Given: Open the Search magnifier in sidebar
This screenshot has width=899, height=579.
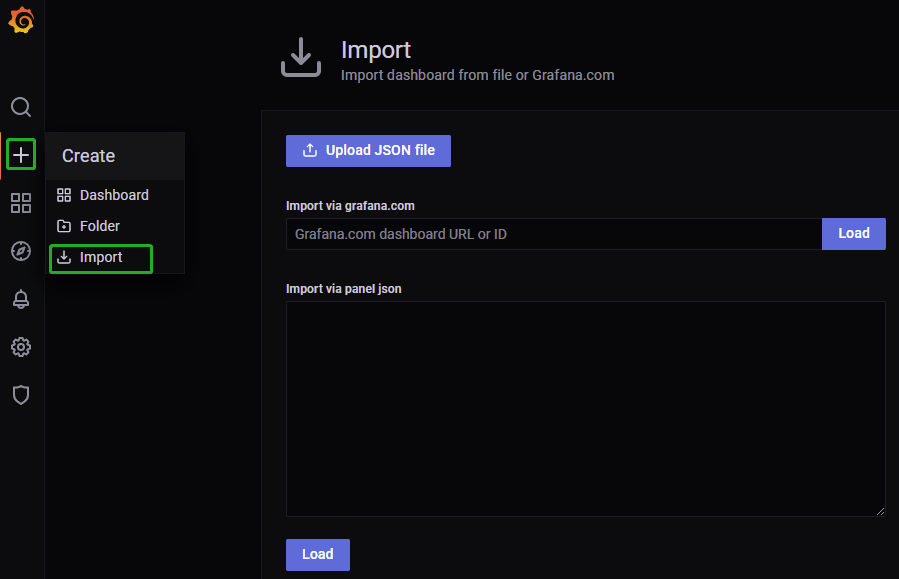Looking at the screenshot, I should [21, 107].
